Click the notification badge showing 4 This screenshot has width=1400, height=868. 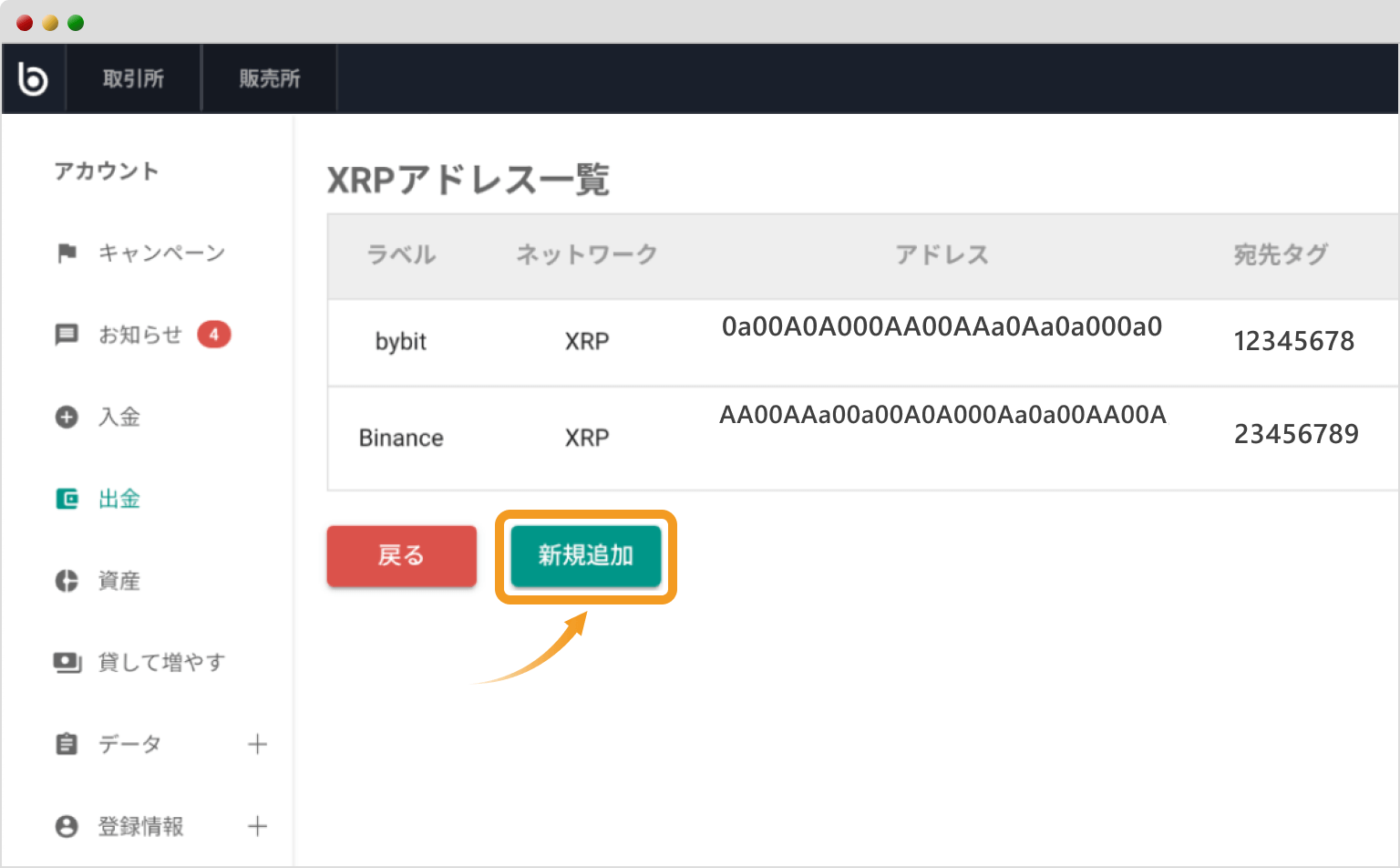[215, 335]
